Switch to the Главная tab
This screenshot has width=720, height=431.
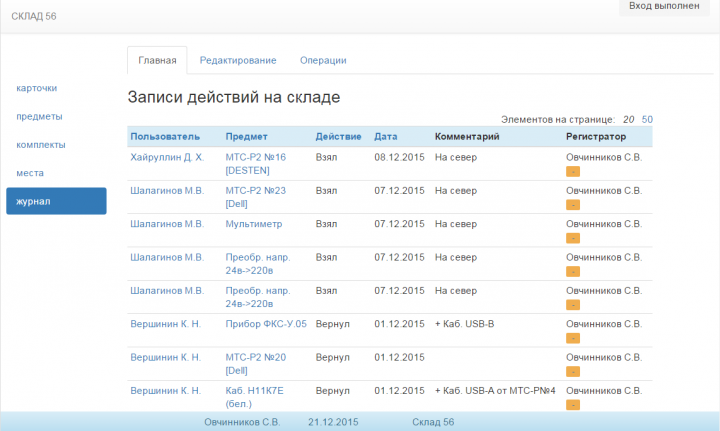[x=157, y=60]
